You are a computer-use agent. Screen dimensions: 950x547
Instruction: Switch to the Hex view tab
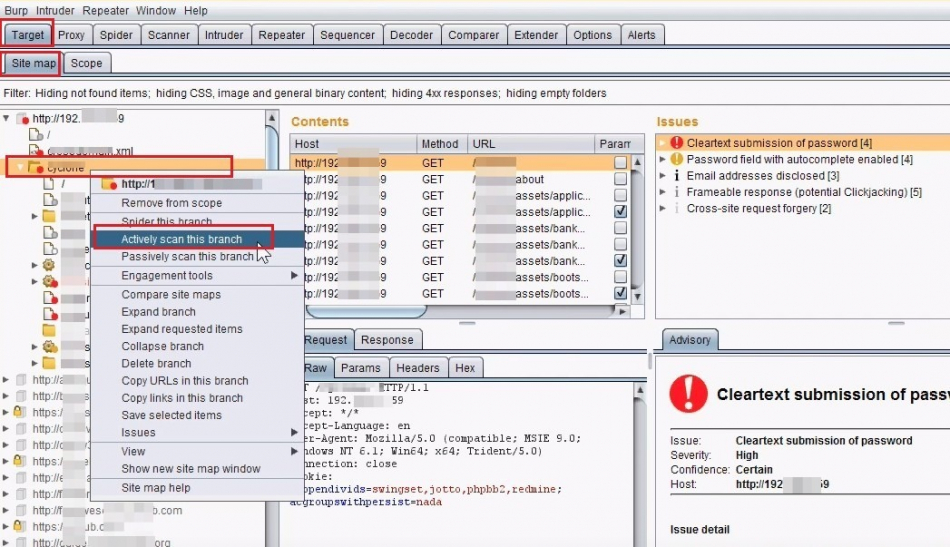point(465,368)
